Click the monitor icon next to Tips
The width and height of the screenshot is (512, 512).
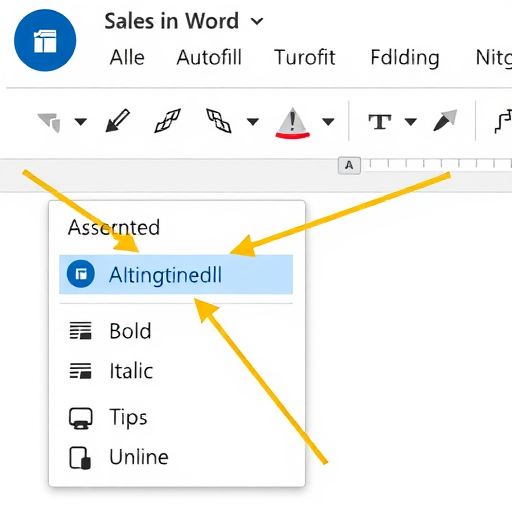(81, 418)
